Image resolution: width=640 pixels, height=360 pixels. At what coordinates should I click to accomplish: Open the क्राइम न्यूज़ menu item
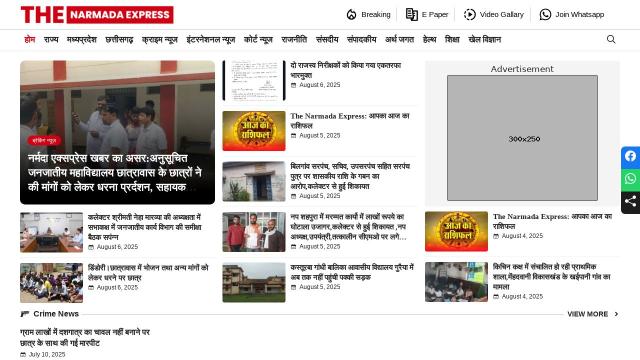pyautogui.click(x=160, y=39)
